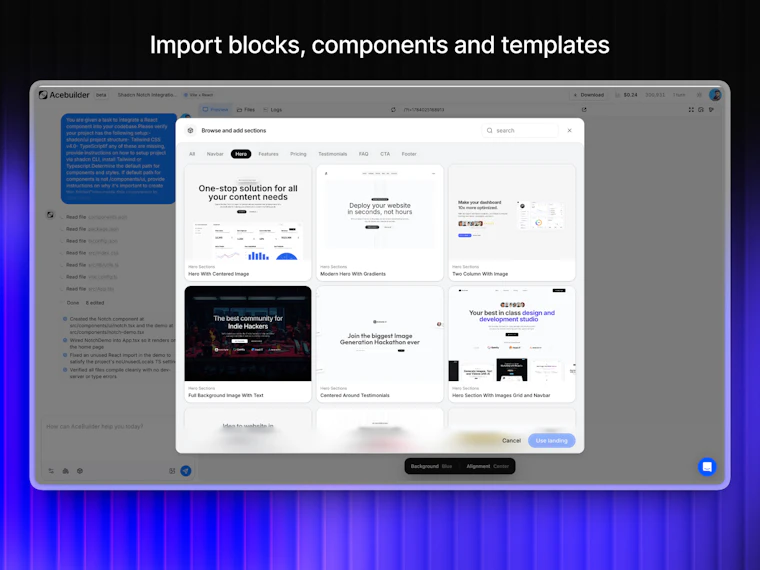Click the Shadcn Notch Integration project title

147,95
